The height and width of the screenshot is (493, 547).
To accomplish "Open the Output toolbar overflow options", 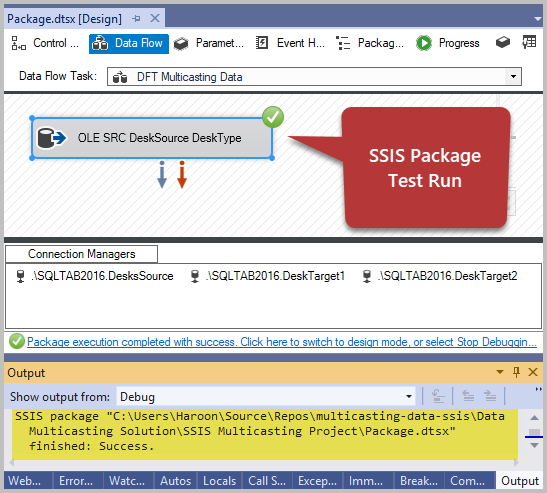I will 538,389.
